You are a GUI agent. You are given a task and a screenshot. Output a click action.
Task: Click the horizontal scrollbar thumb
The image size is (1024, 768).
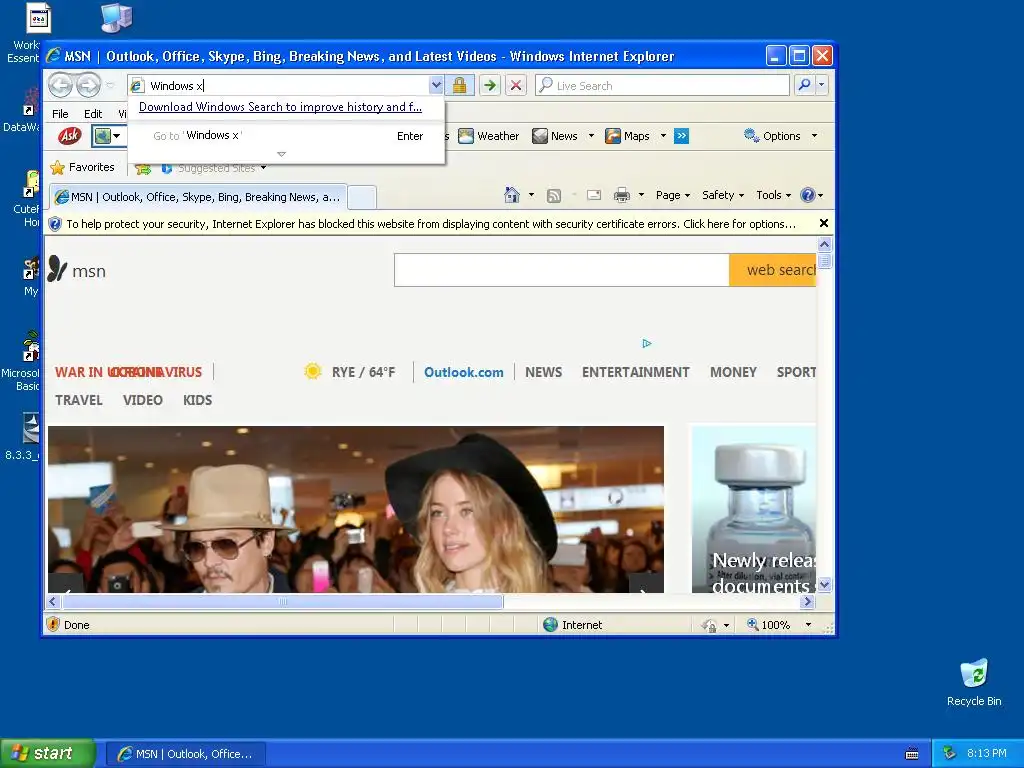click(282, 601)
